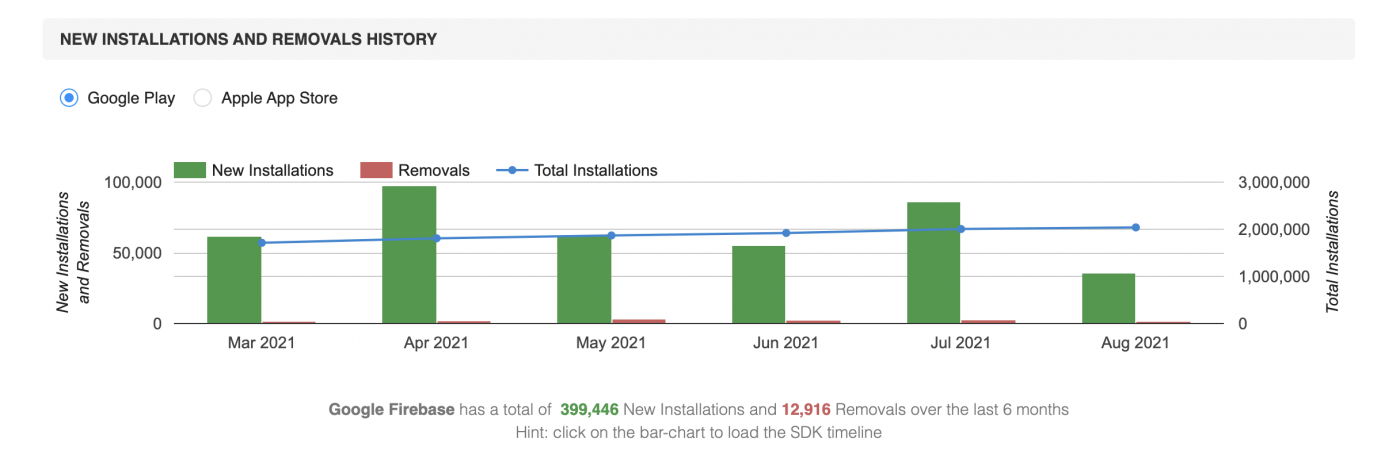Click the New Installations legend label
Viewport: 1400px width, 462px height.
pyautogui.click(x=272, y=170)
